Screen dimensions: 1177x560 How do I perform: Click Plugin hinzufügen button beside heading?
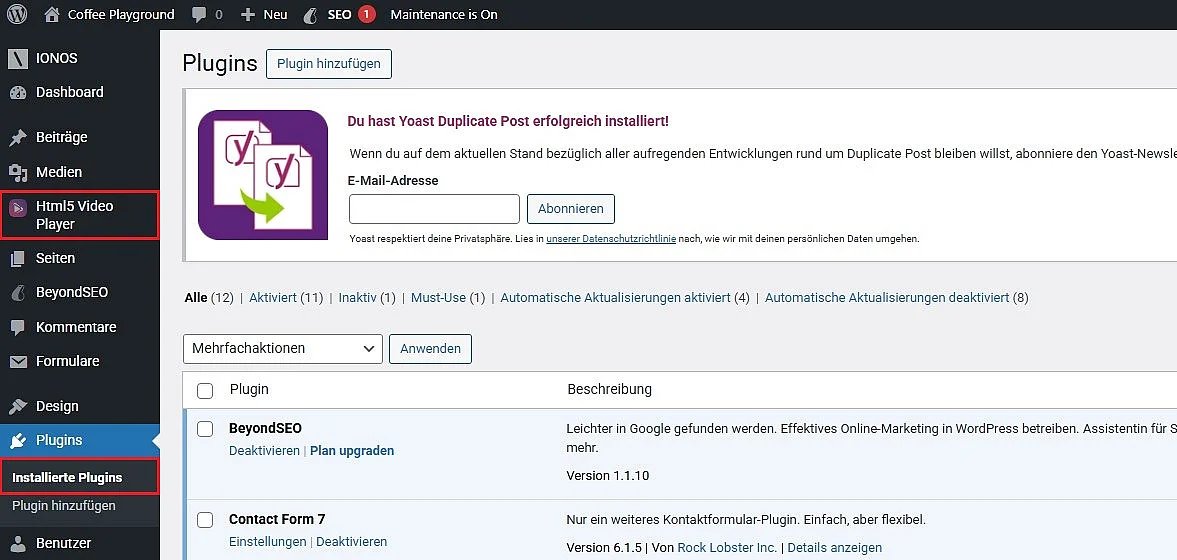click(x=329, y=64)
